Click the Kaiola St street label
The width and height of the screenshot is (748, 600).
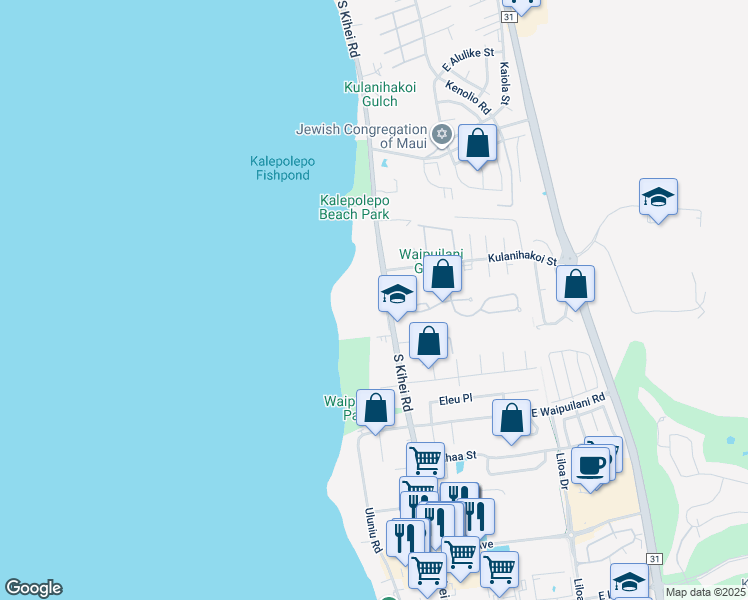click(505, 83)
